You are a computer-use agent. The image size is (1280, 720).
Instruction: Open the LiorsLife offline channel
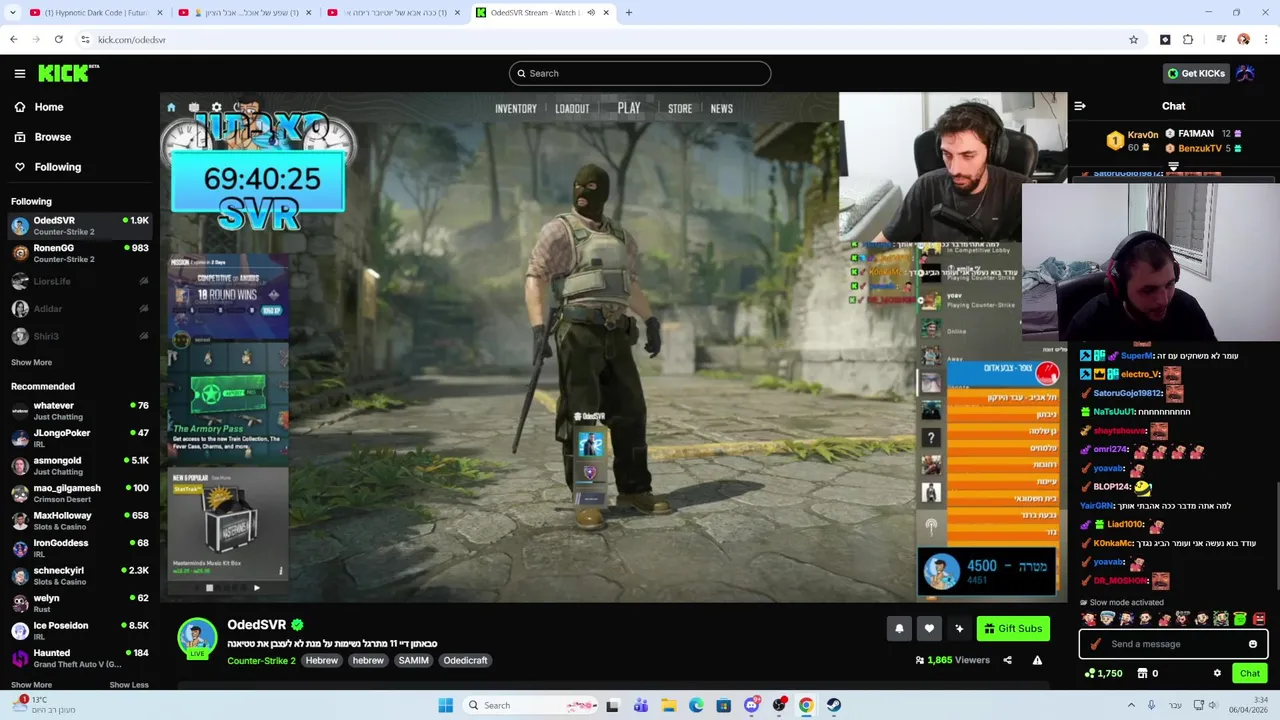pyautogui.click(x=80, y=281)
